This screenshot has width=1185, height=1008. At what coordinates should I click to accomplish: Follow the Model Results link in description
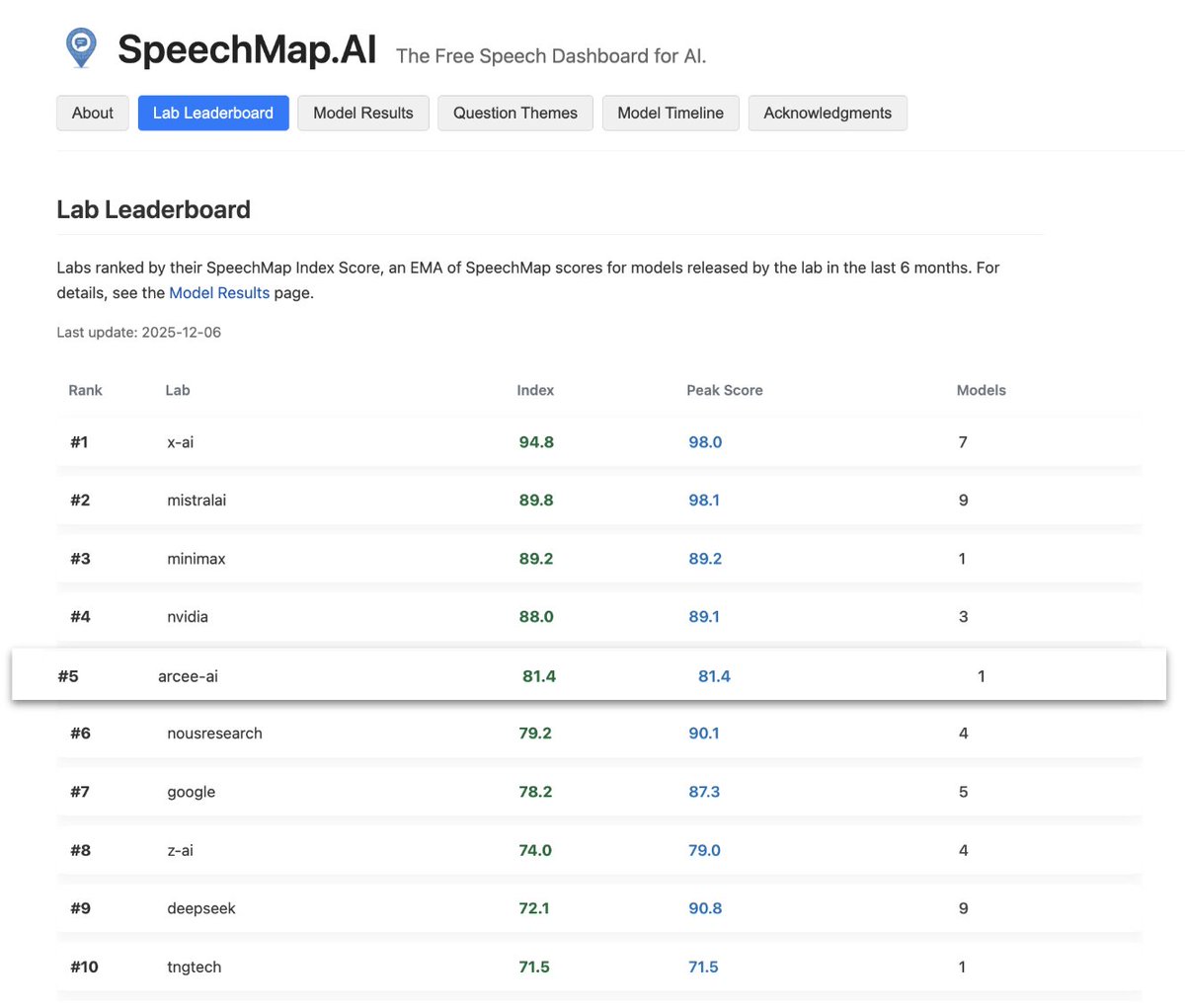[x=219, y=292]
